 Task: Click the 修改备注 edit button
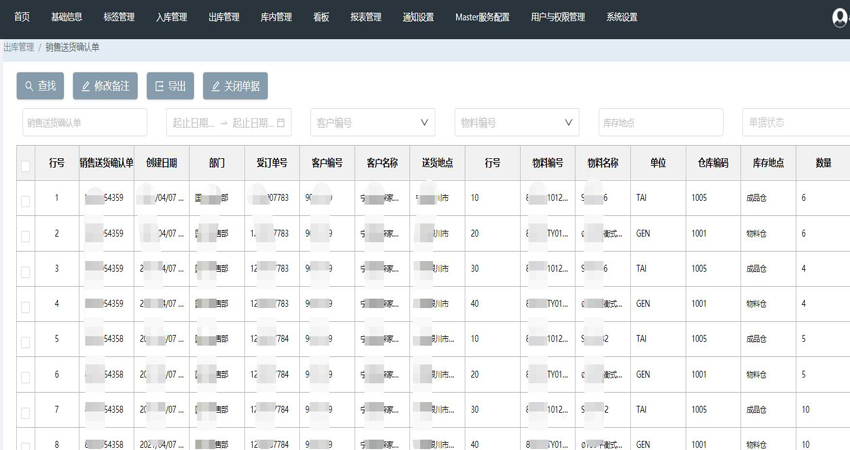(x=105, y=86)
